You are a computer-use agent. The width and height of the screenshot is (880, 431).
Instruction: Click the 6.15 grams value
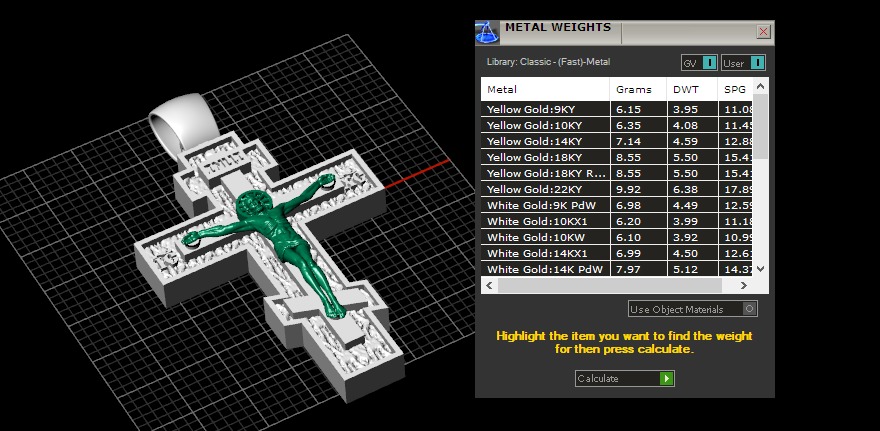pos(628,109)
